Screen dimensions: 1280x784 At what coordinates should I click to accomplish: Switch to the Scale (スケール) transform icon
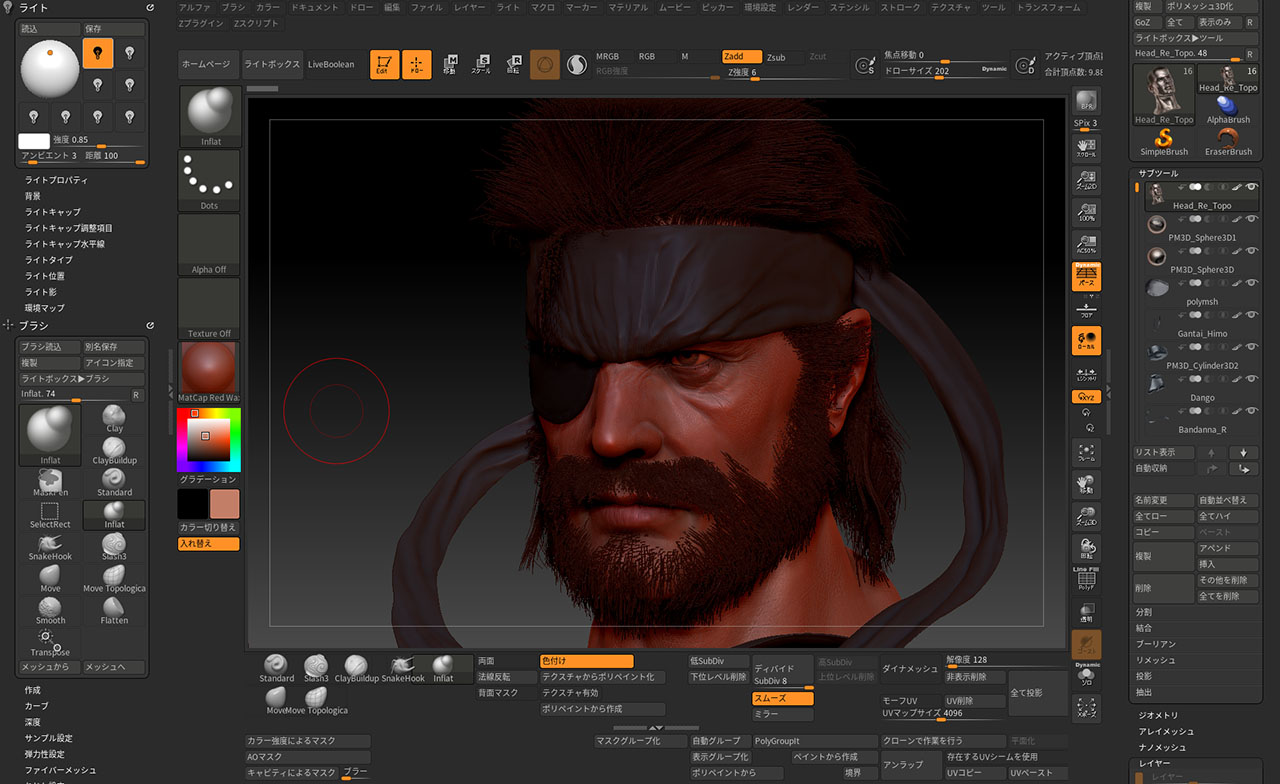[481, 64]
